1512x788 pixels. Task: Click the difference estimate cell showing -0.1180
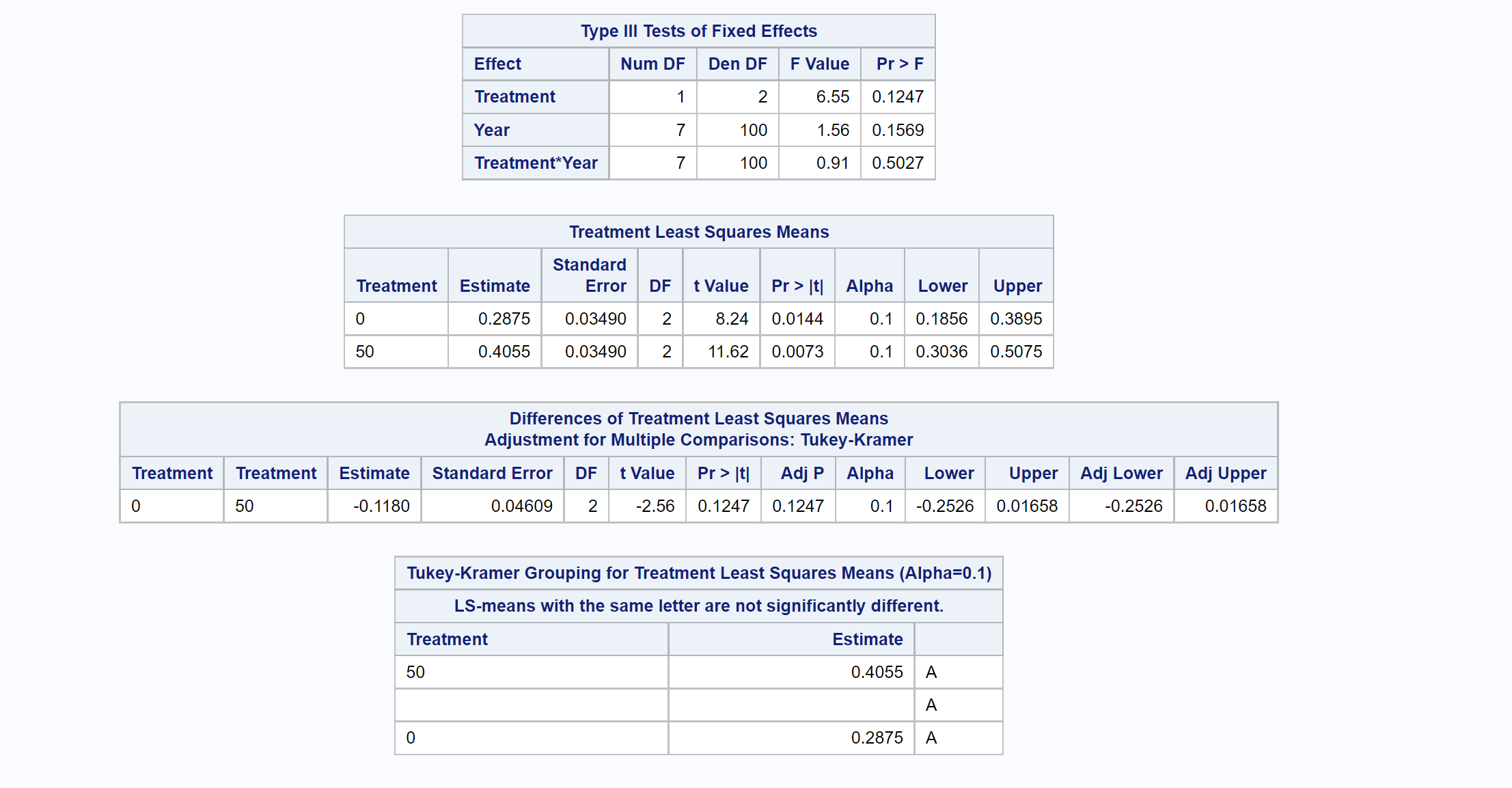381,506
